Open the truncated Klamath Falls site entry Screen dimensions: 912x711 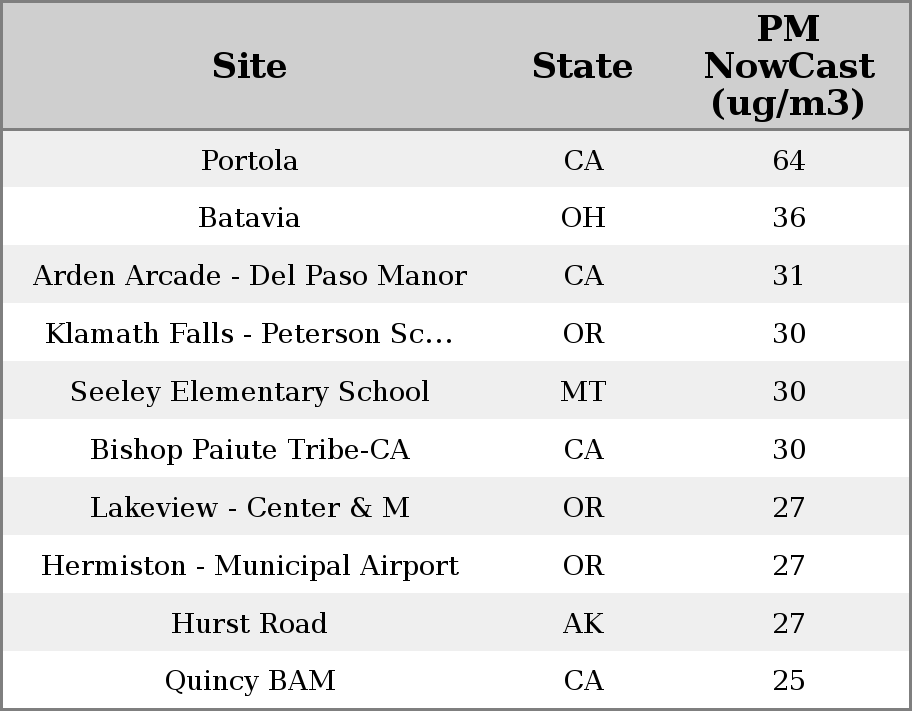[249, 334]
